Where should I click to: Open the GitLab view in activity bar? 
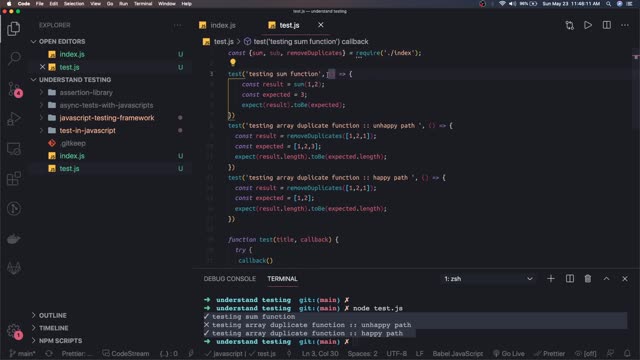click(x=14, y=268)
